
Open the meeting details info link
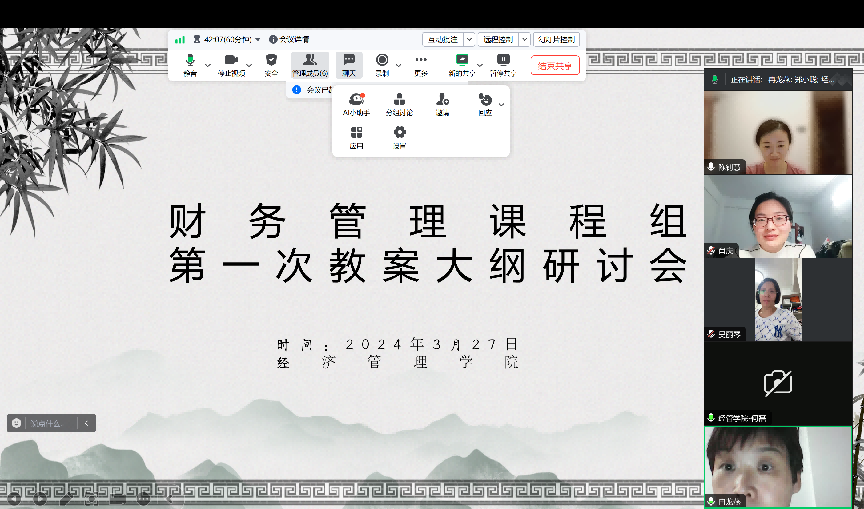(x=289, y=39)
